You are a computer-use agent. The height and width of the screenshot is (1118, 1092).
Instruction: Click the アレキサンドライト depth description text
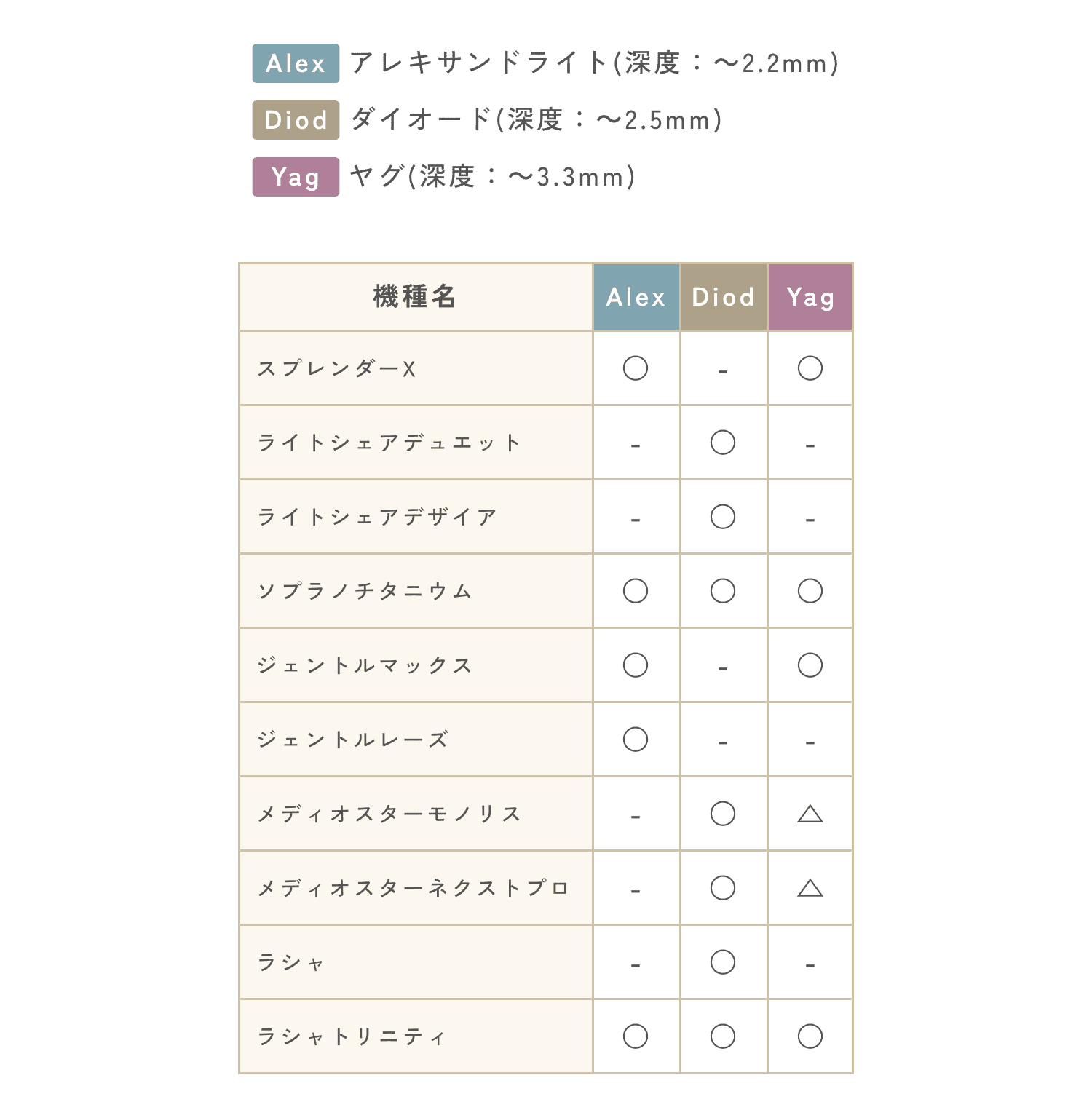594,63
